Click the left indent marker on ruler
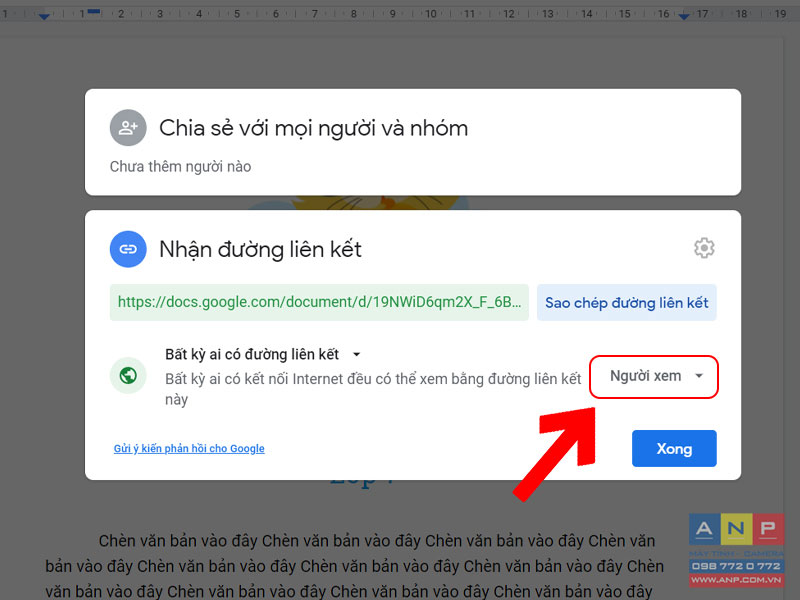The width and height of the screenshot is (800, 600). point(44,17)
